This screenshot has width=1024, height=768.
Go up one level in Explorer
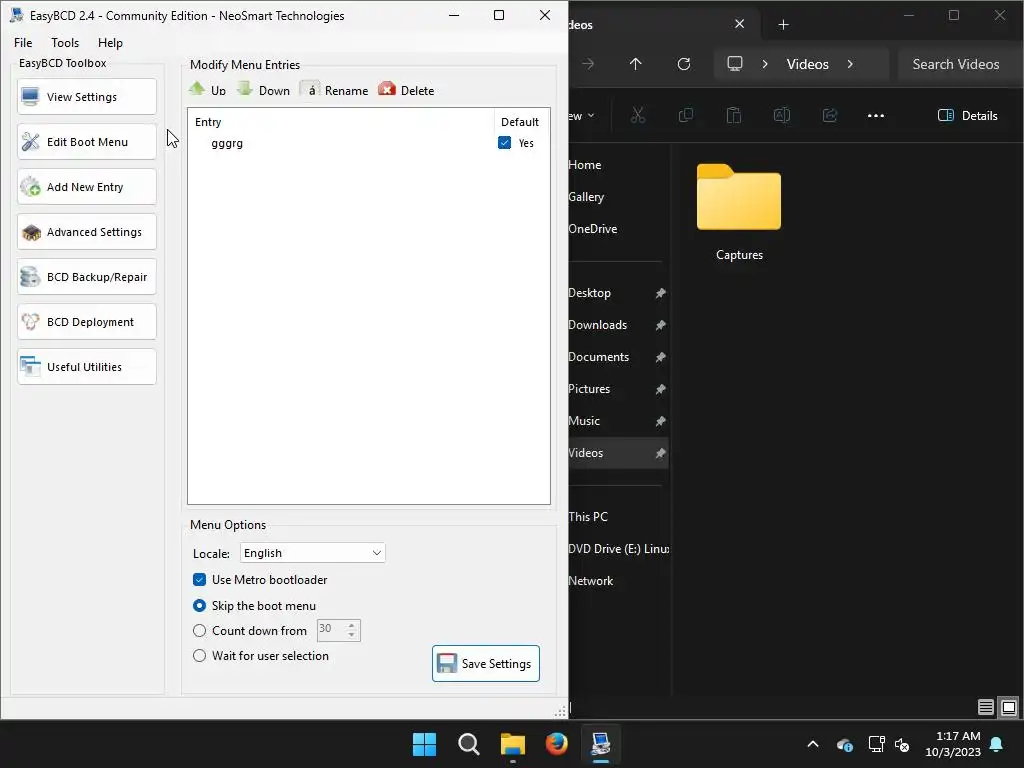click(x=635, y=64)
